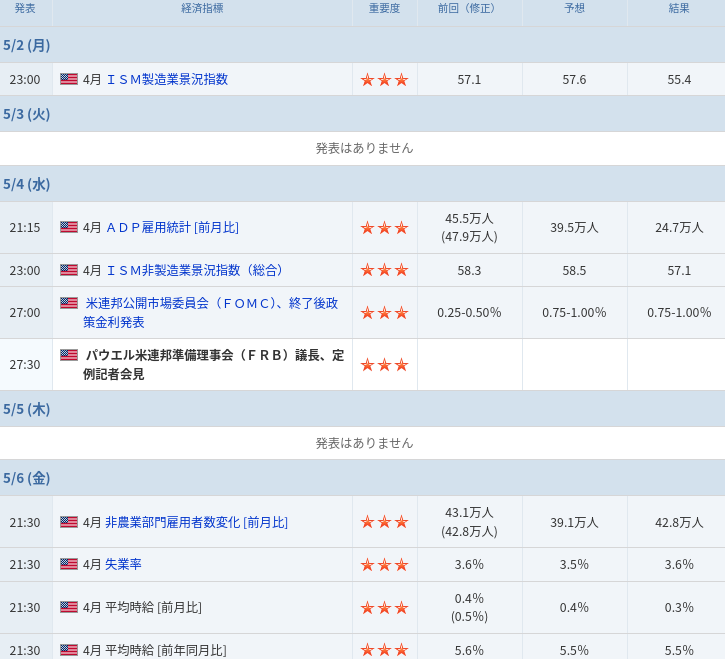This screenshot has height=659, width=725.
Task: Click the importance stars for 平均時給 [前月比]
Action: pos(384,607)
